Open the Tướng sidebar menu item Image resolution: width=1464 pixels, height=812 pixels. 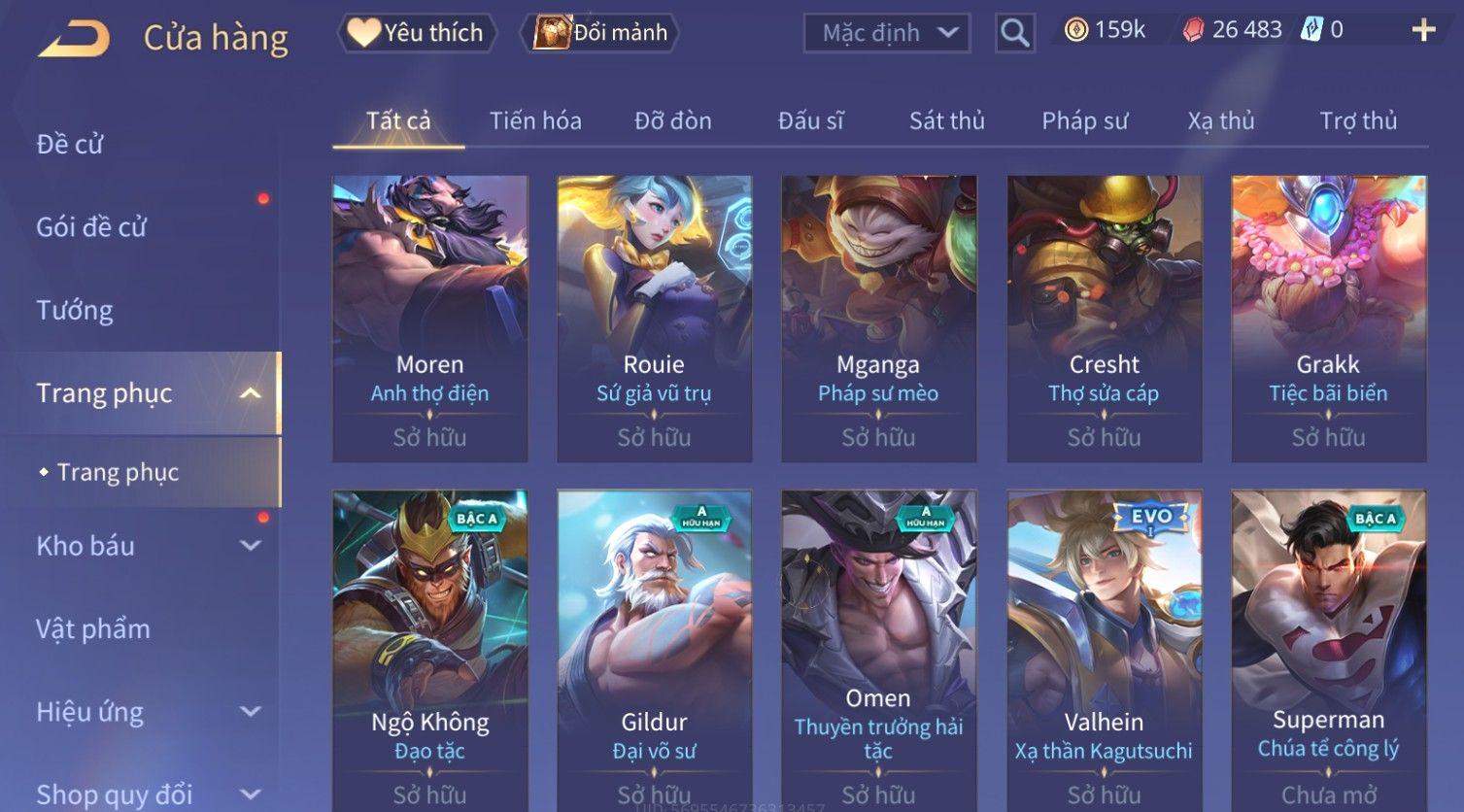tap(75, 311)
